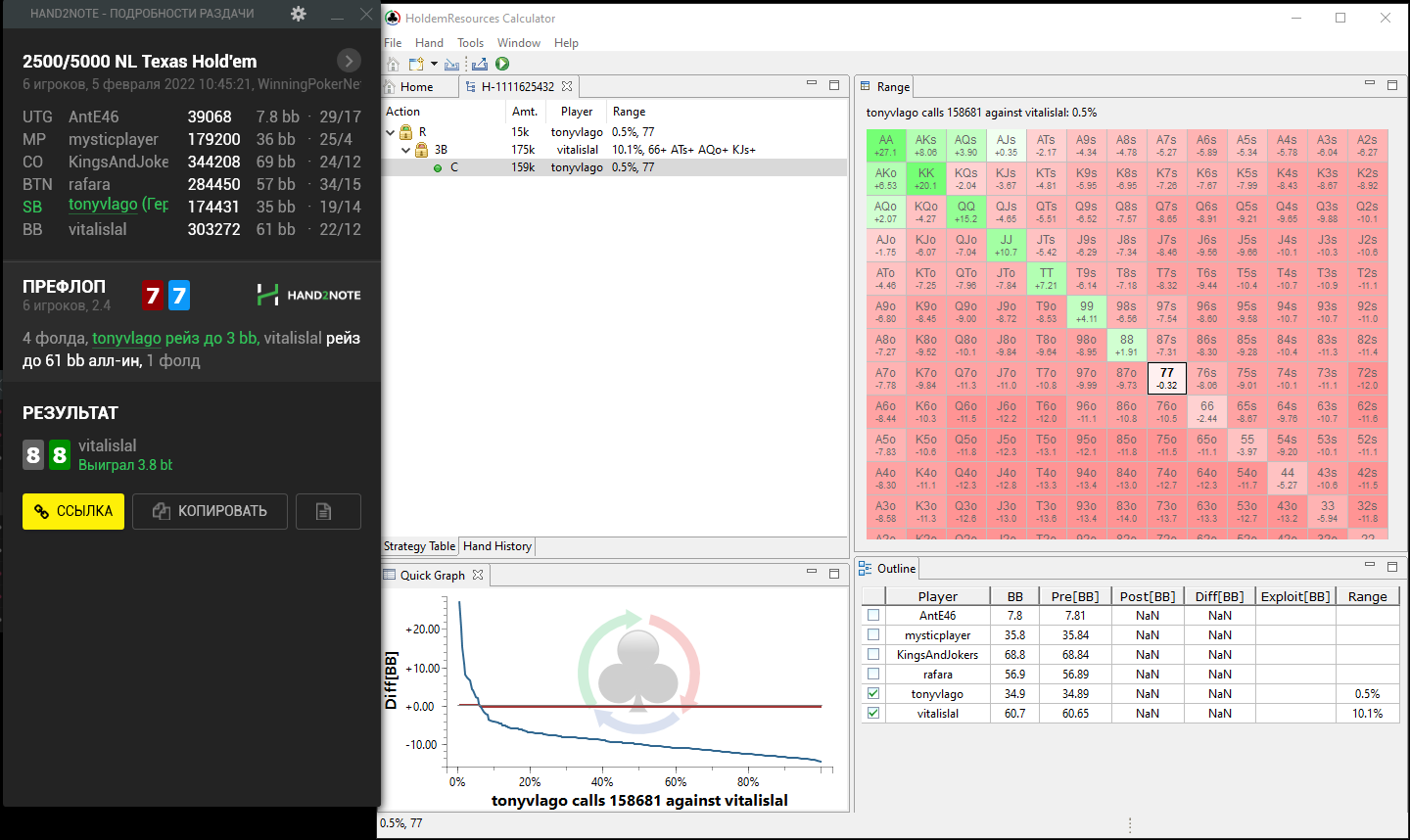1410x840 pixels.
Task: Switch to the Hand History tab
Action: click(x=497, y=546)
